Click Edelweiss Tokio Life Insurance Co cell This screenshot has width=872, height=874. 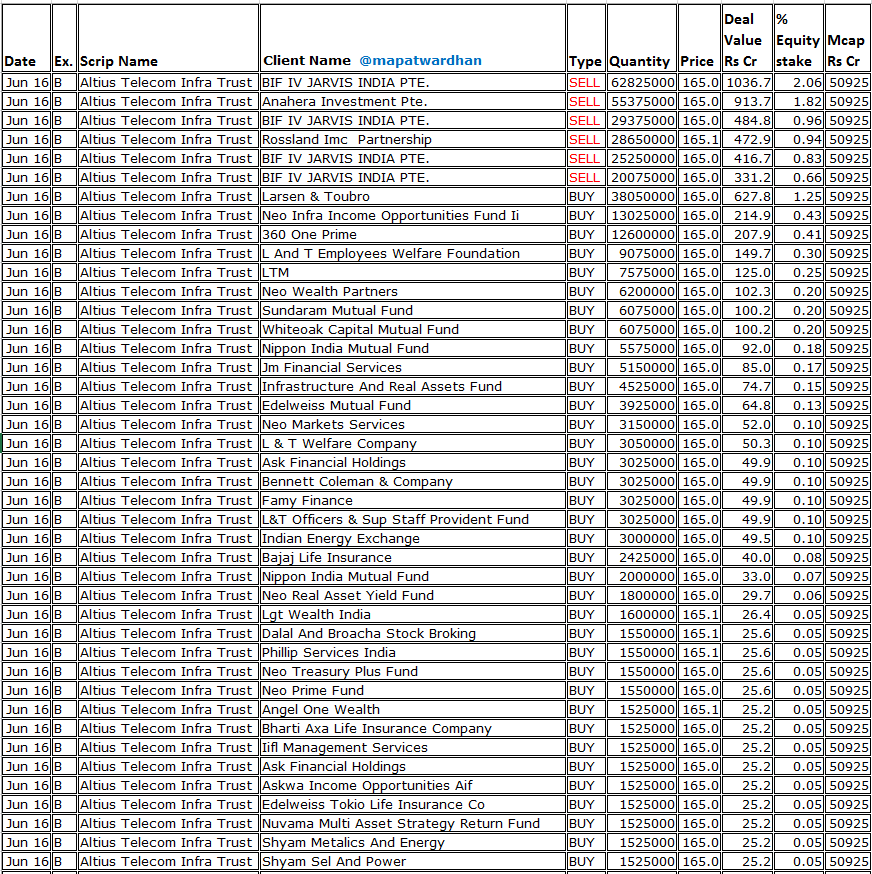[413, 804]
